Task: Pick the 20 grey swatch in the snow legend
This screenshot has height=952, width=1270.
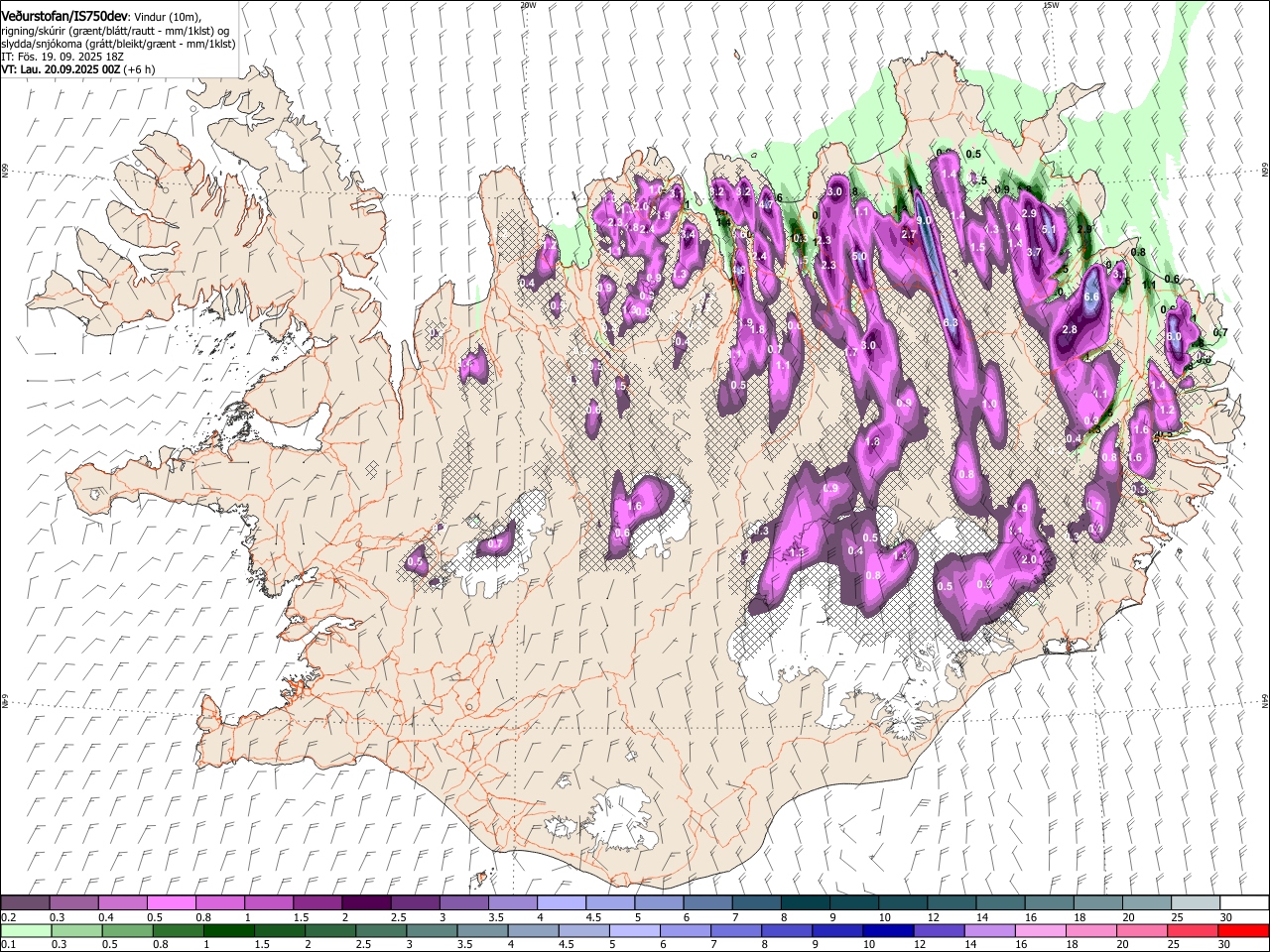Action: [x=1146, y=903]
